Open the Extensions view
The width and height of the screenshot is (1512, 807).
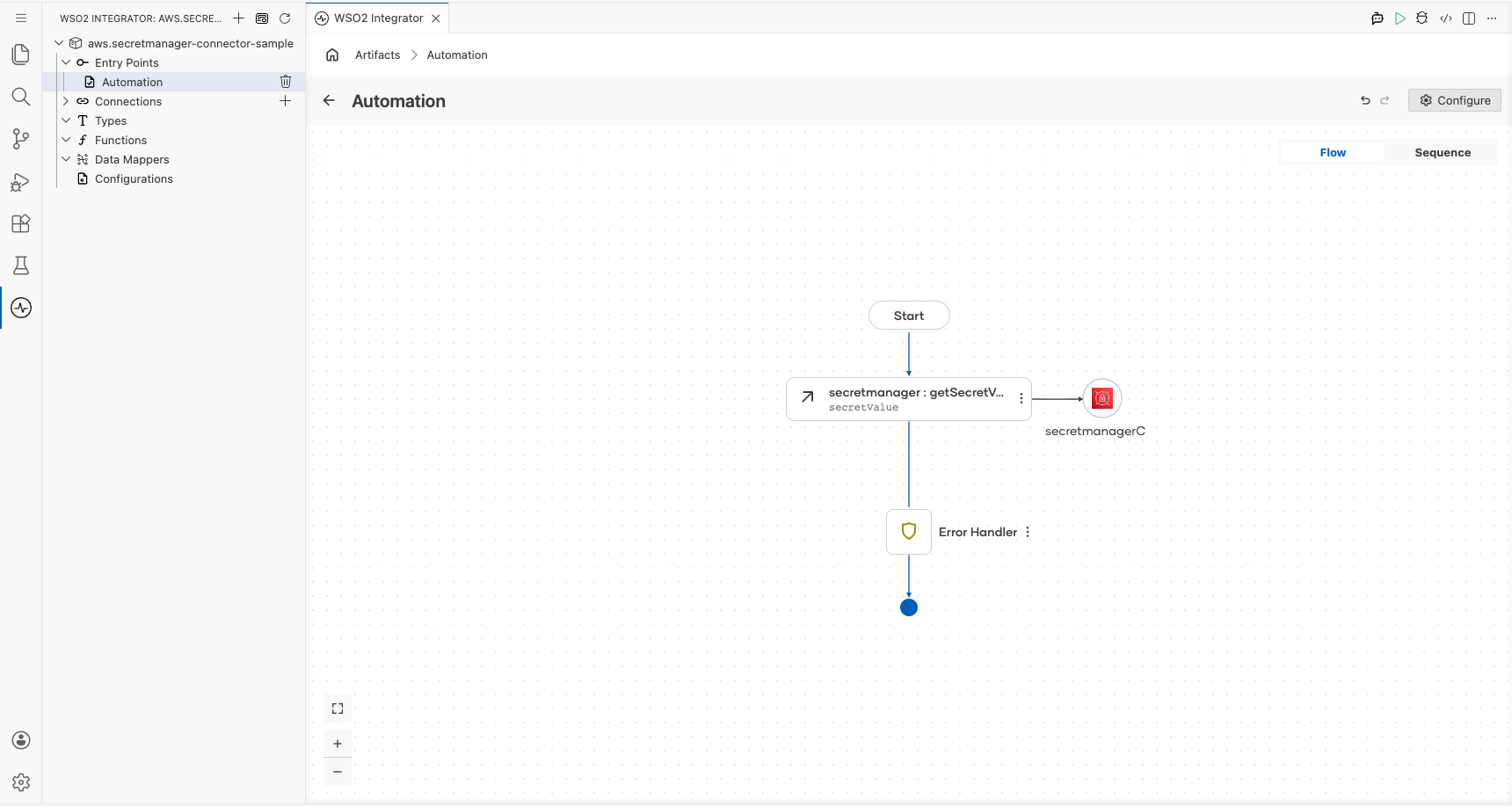click(x=21, y=223)
